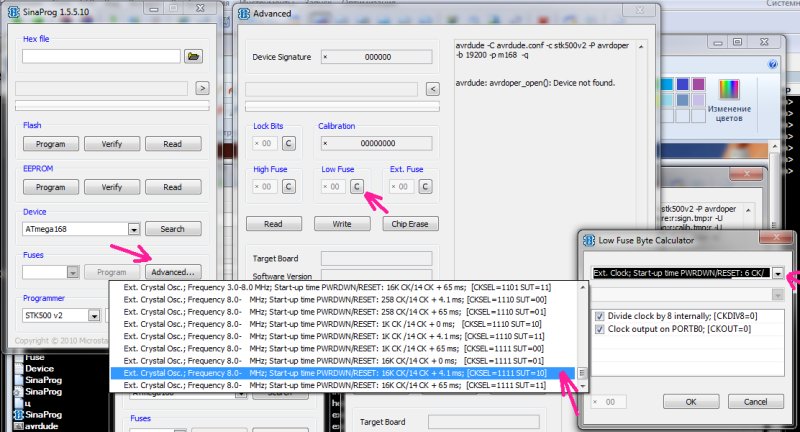Image resolution: width=800 pixels, height=432 pixels.
Task: Select option CKSEL=1111 SUT=11
Action: click(343, 385)
